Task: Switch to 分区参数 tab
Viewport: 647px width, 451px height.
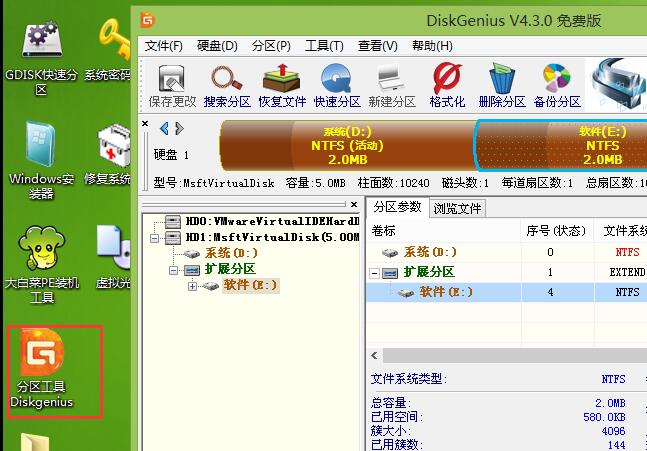Action: point(397,207)
